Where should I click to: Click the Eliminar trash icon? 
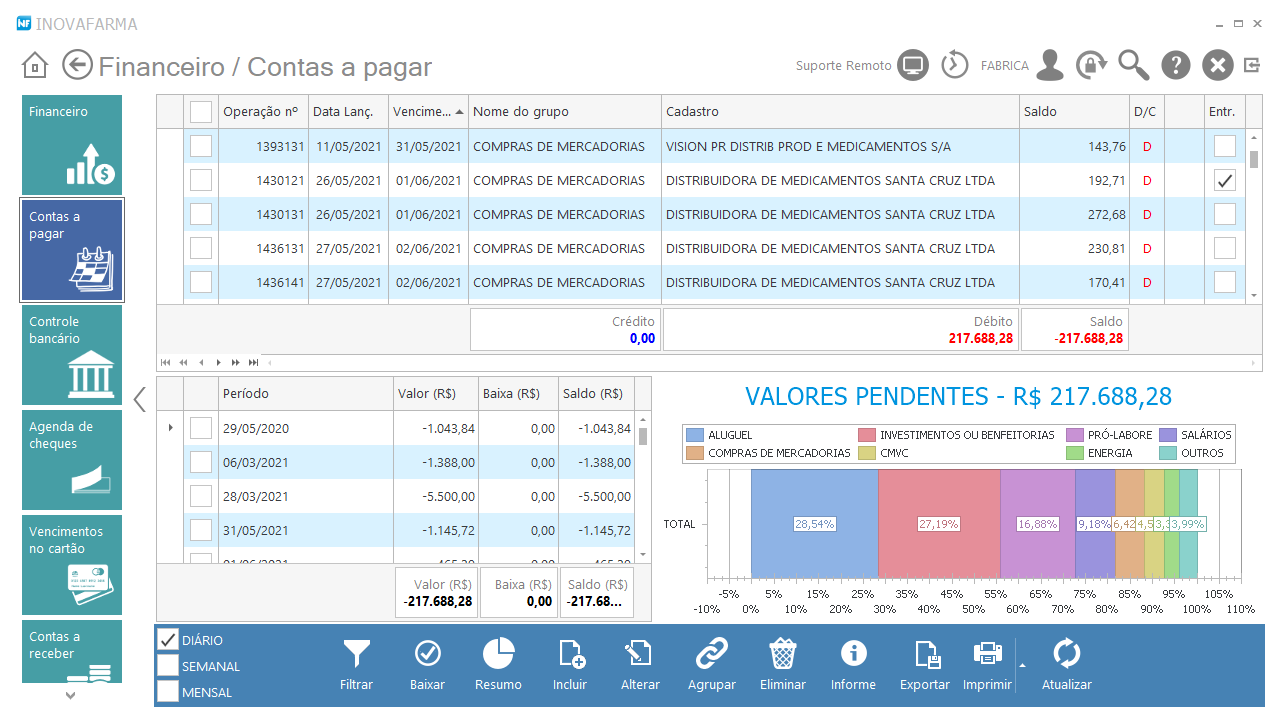pos(782,655)
